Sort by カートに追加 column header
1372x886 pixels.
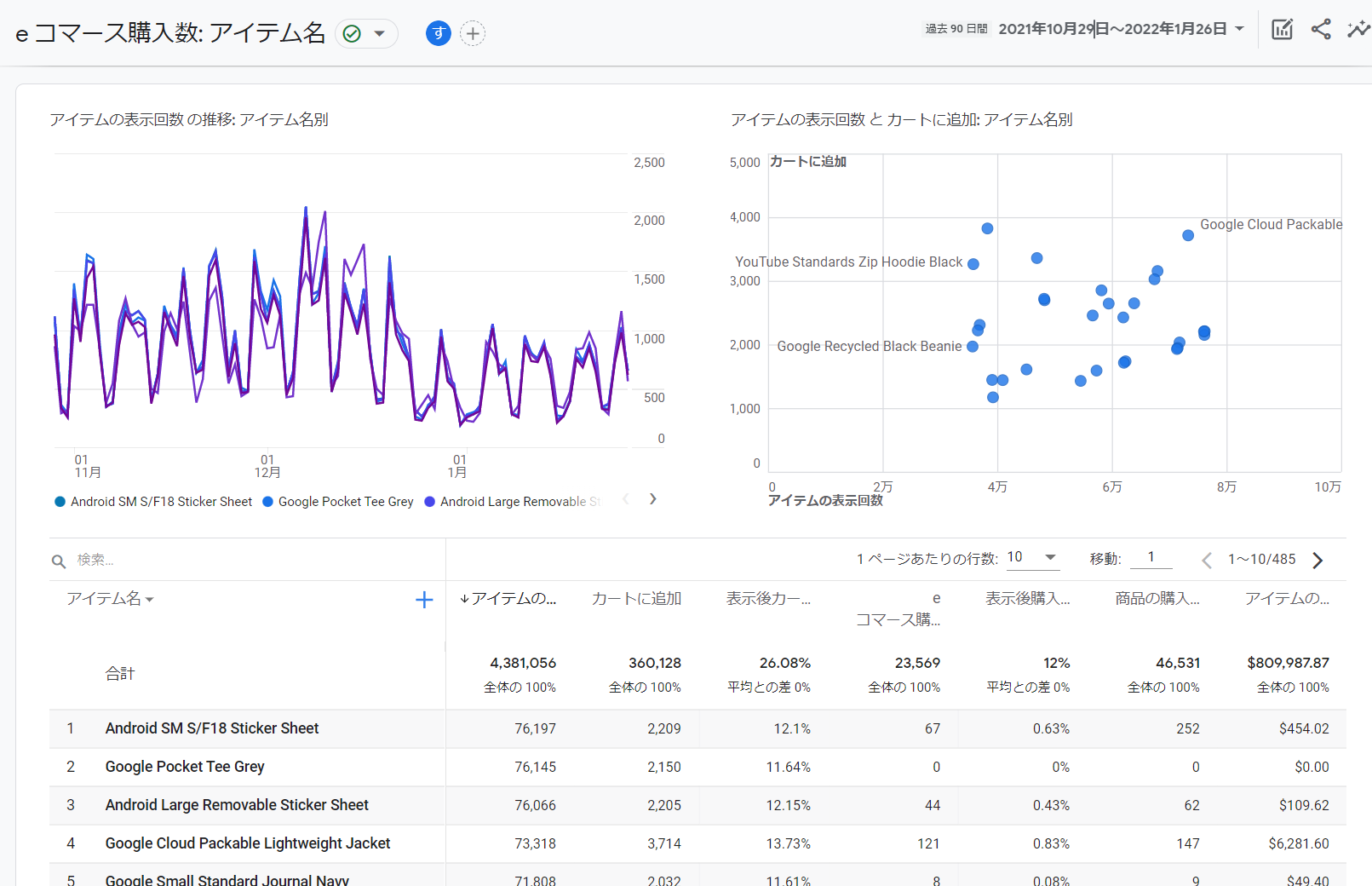(x=636, y=599)
